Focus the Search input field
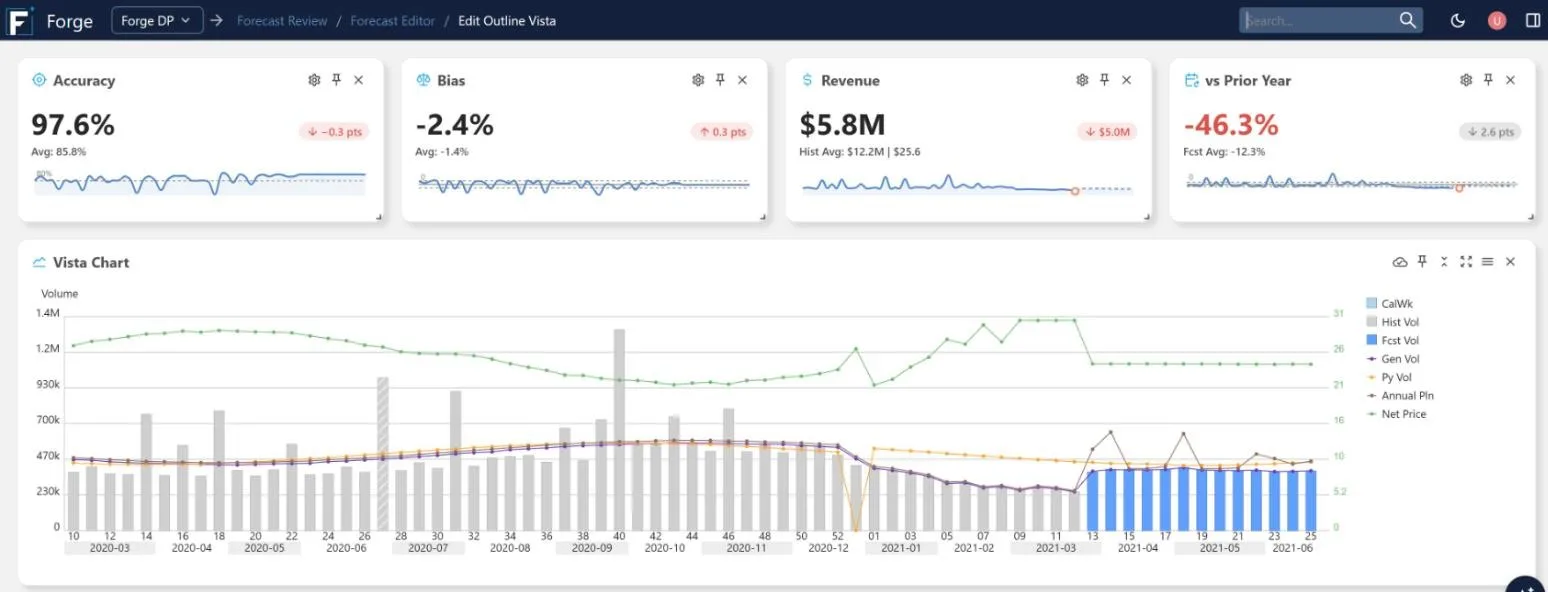Screen dimensions: 1548x592 click(x=1318, y=20)
